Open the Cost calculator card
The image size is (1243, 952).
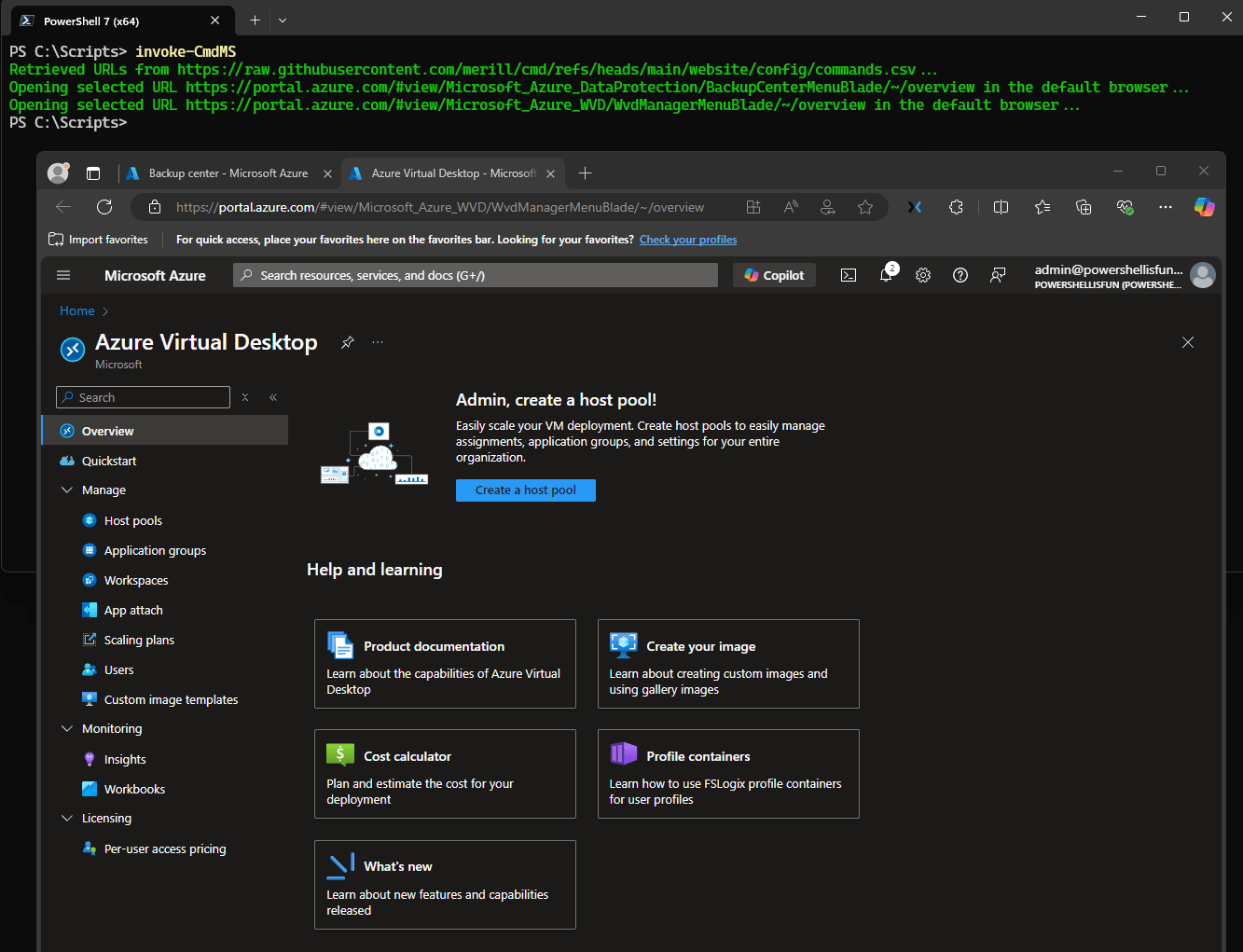[x=445, y=774]
